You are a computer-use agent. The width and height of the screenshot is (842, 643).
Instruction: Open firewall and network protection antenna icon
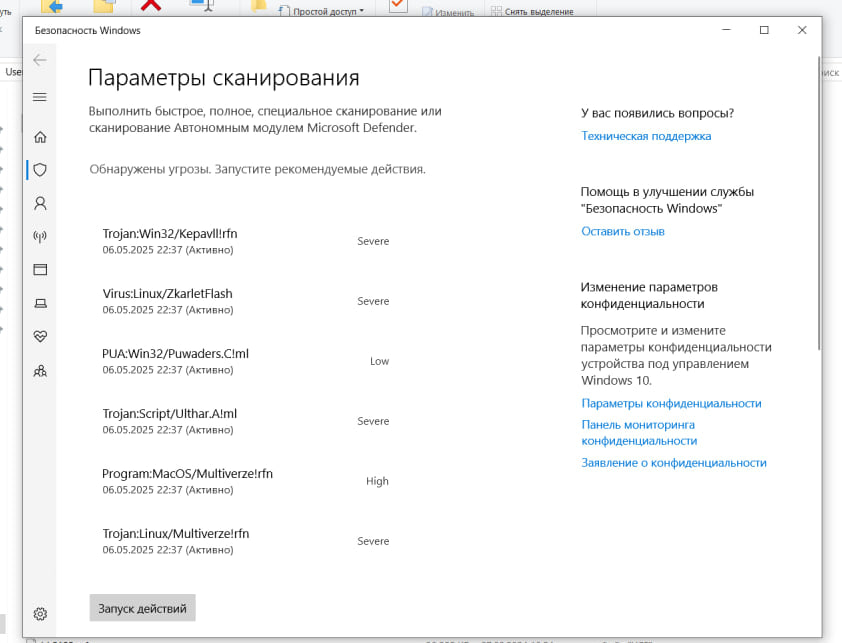[40, 236]
